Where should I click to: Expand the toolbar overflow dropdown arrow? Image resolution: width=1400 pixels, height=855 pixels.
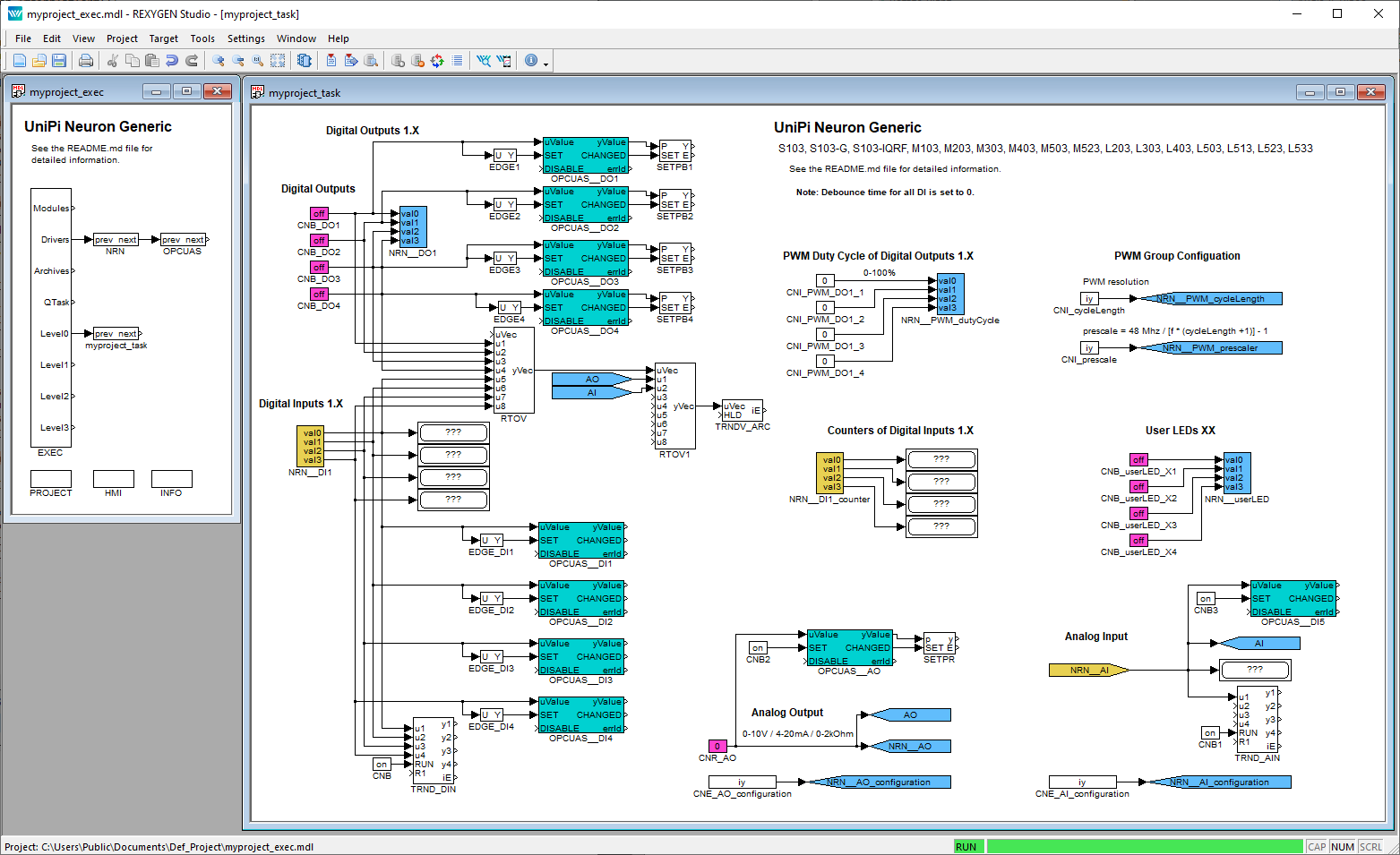(x=545, y=64)
